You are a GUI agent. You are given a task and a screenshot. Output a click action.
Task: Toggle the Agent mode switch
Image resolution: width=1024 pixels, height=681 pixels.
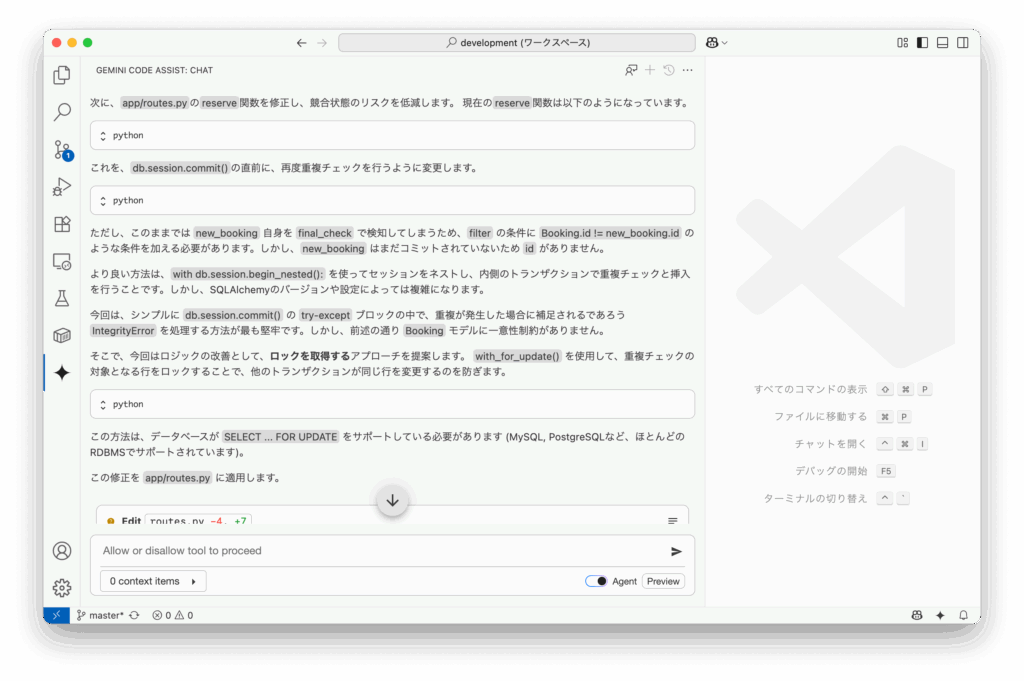[596, 581]
